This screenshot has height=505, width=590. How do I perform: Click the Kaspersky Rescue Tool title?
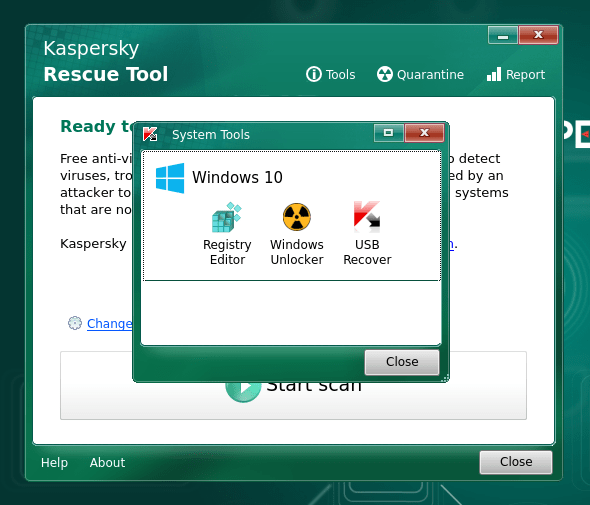[x=105, y=61]
